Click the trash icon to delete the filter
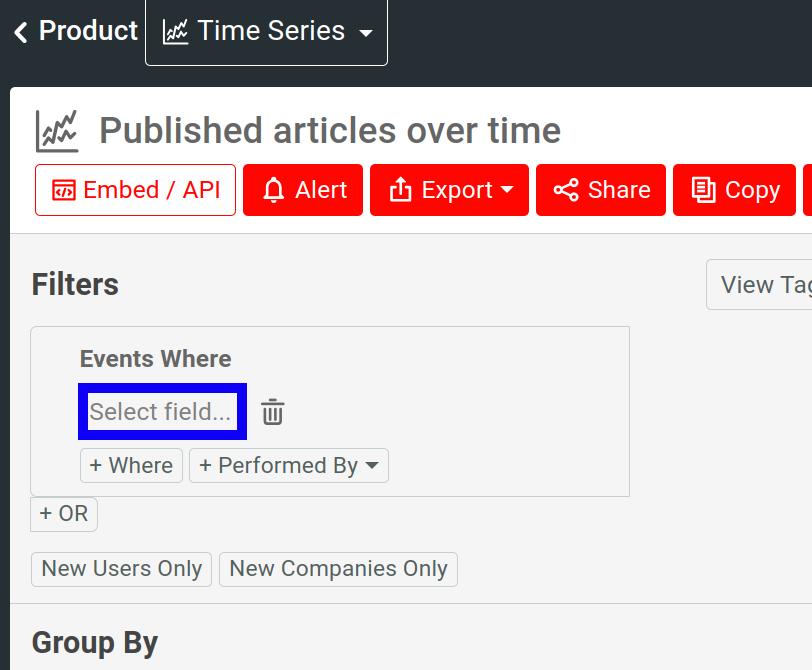The height and width of the screenshot is (670, 812). tap(272, 411)
